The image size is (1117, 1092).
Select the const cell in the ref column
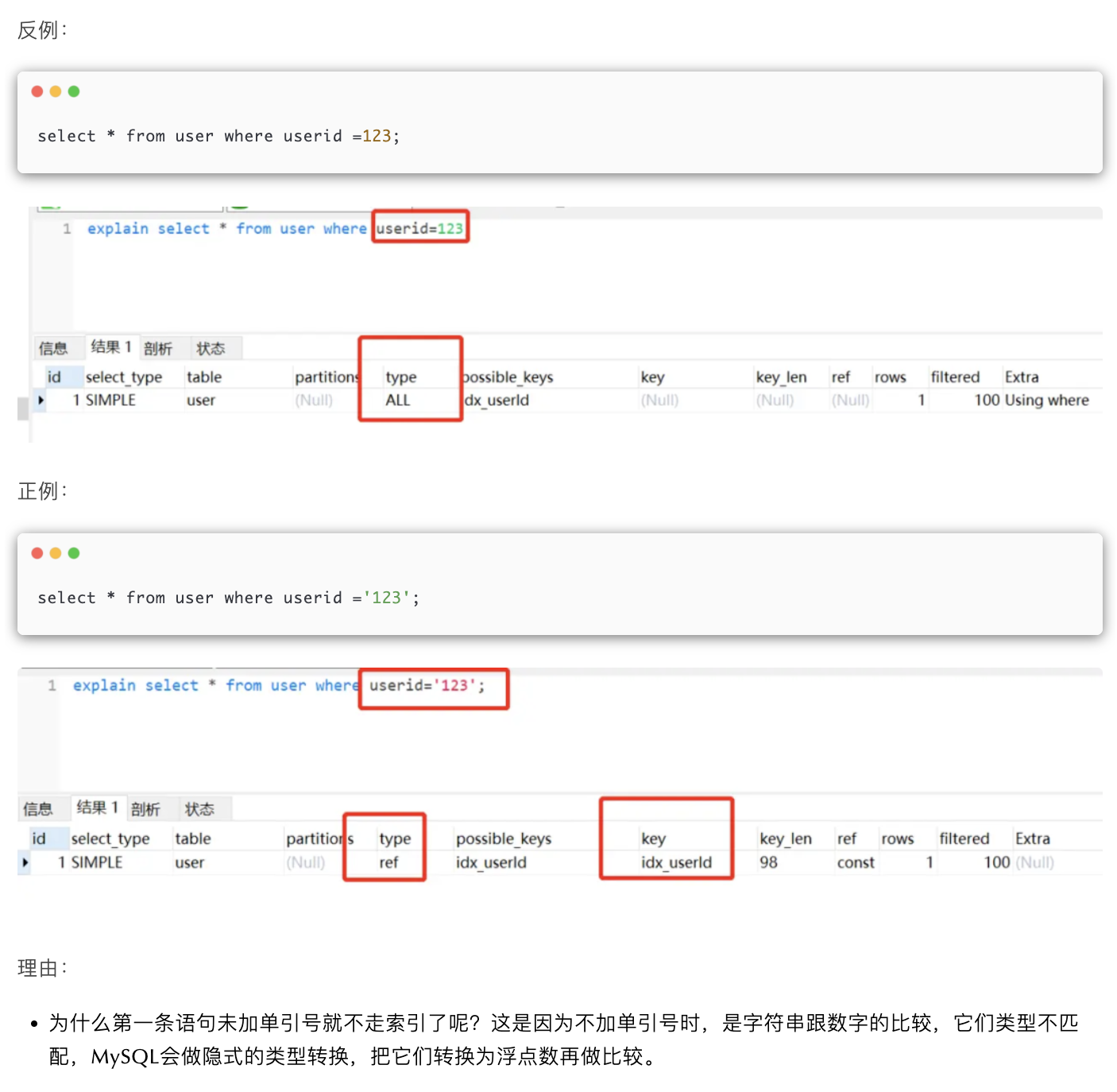click(x=855, y=862)
